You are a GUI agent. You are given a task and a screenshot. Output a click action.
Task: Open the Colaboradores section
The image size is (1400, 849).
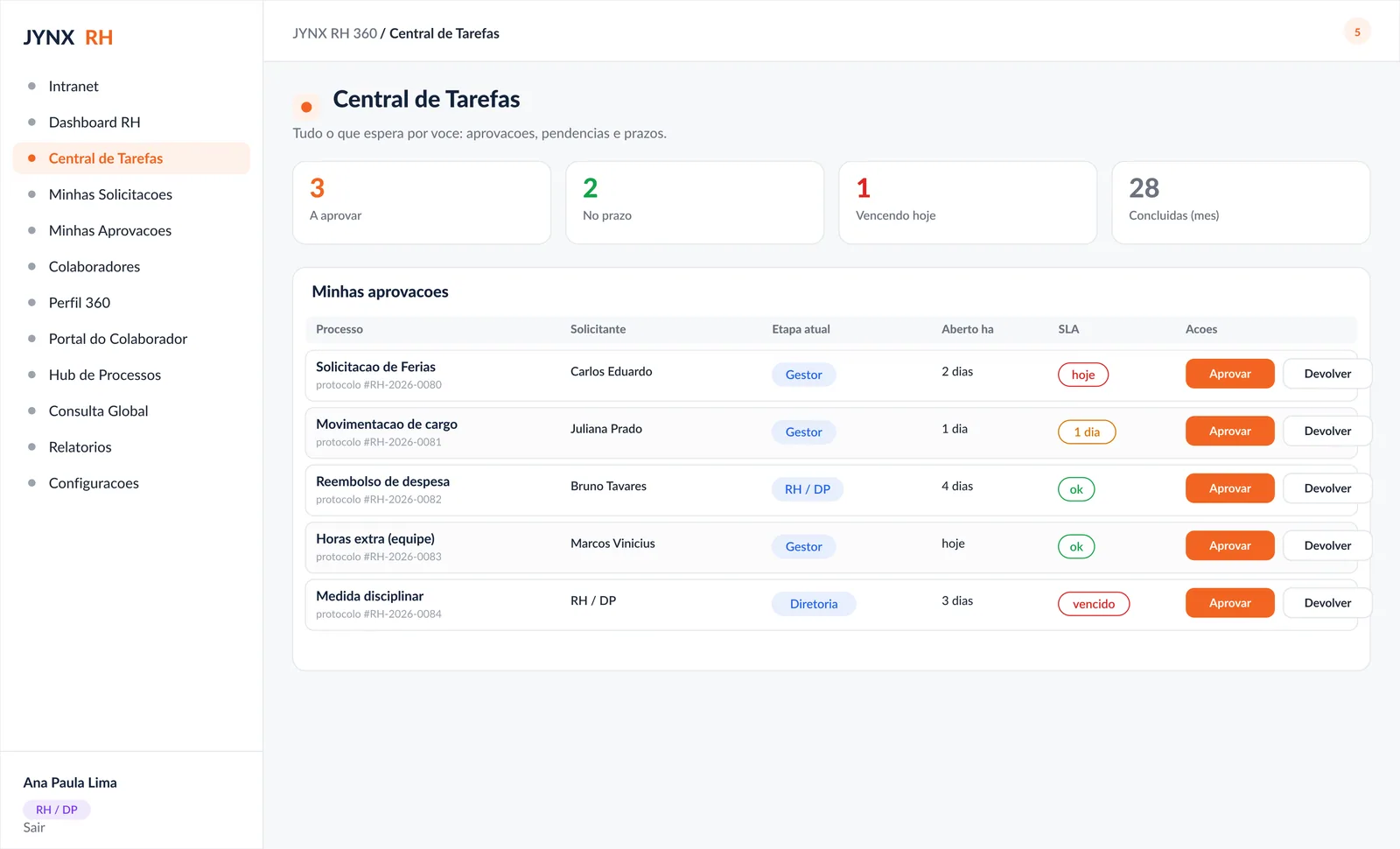point(131,266)
